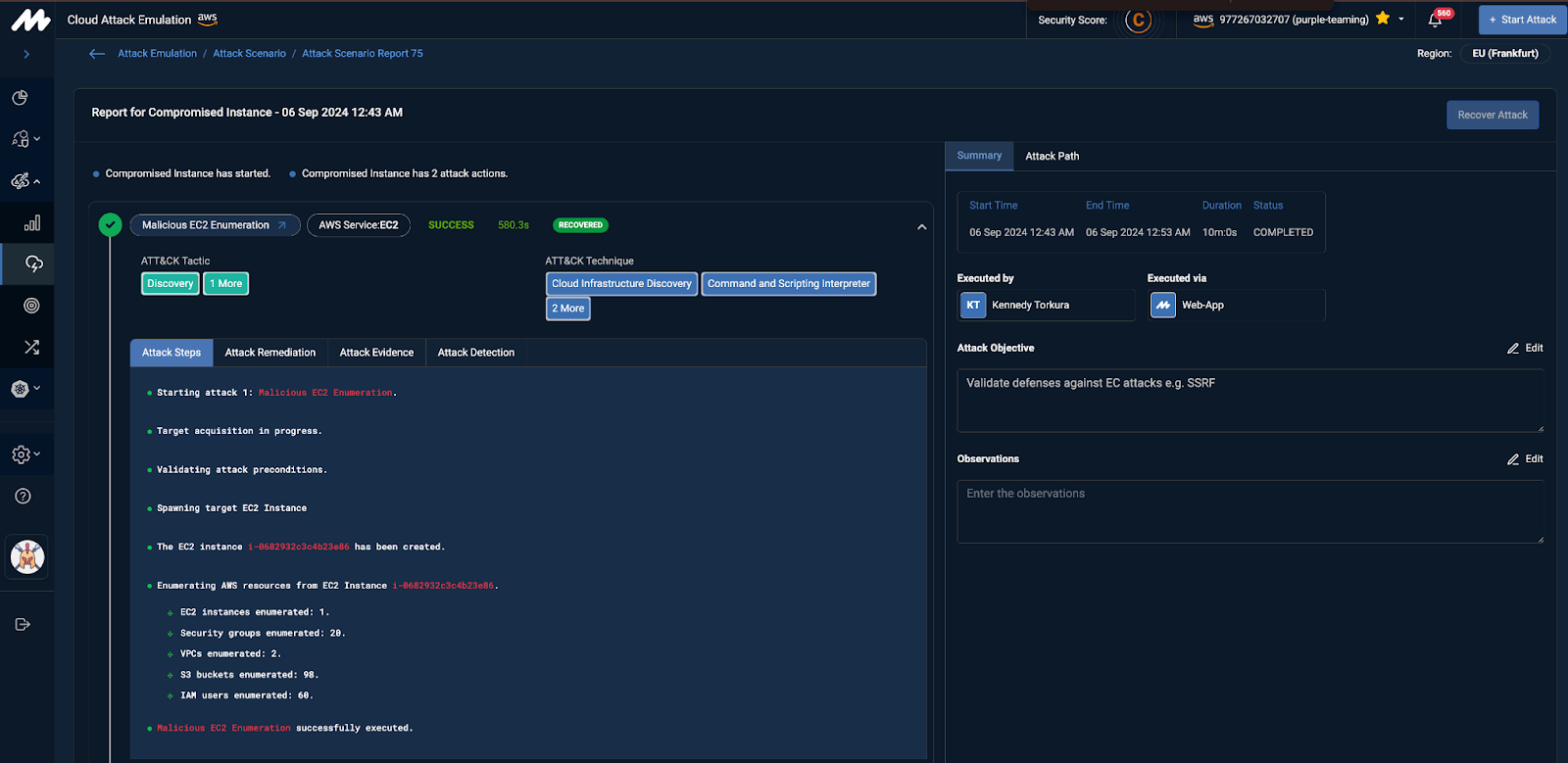Click the Start Attack button

pos(1523,20)
